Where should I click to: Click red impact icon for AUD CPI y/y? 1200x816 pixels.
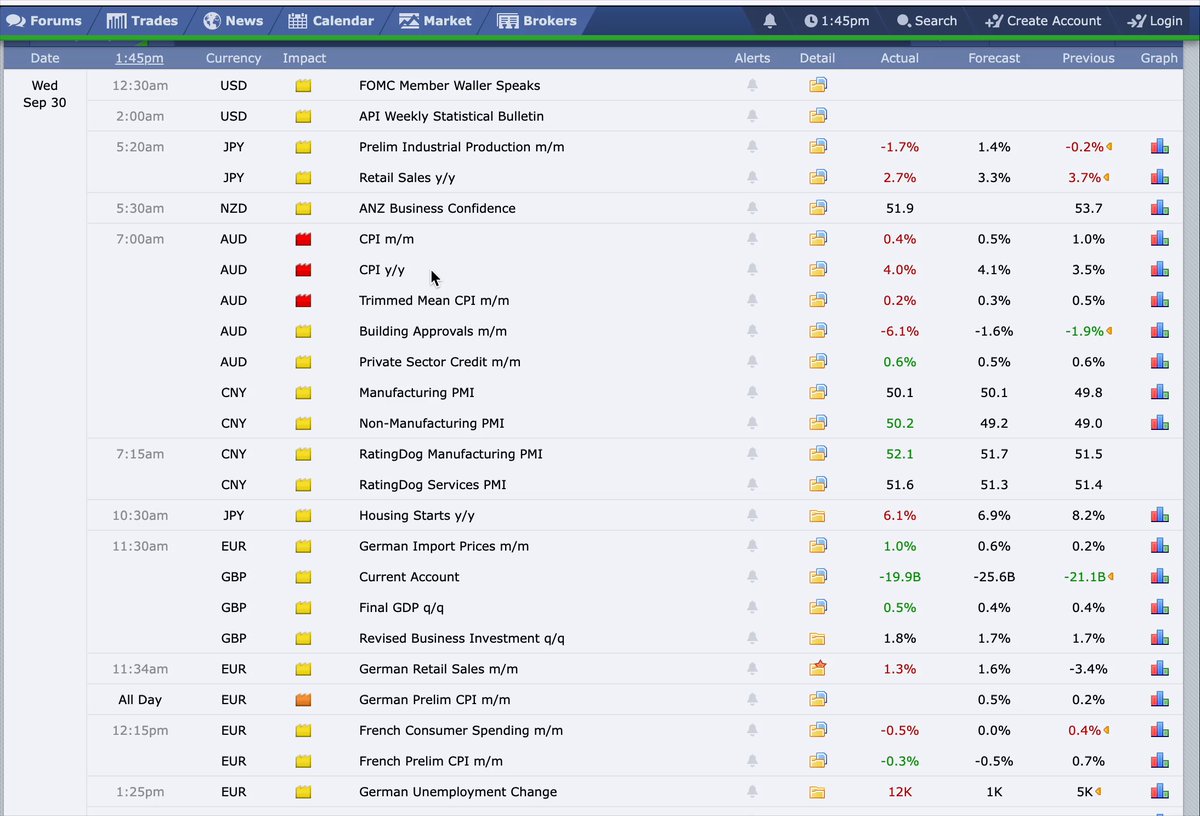[x=303, y=270]
